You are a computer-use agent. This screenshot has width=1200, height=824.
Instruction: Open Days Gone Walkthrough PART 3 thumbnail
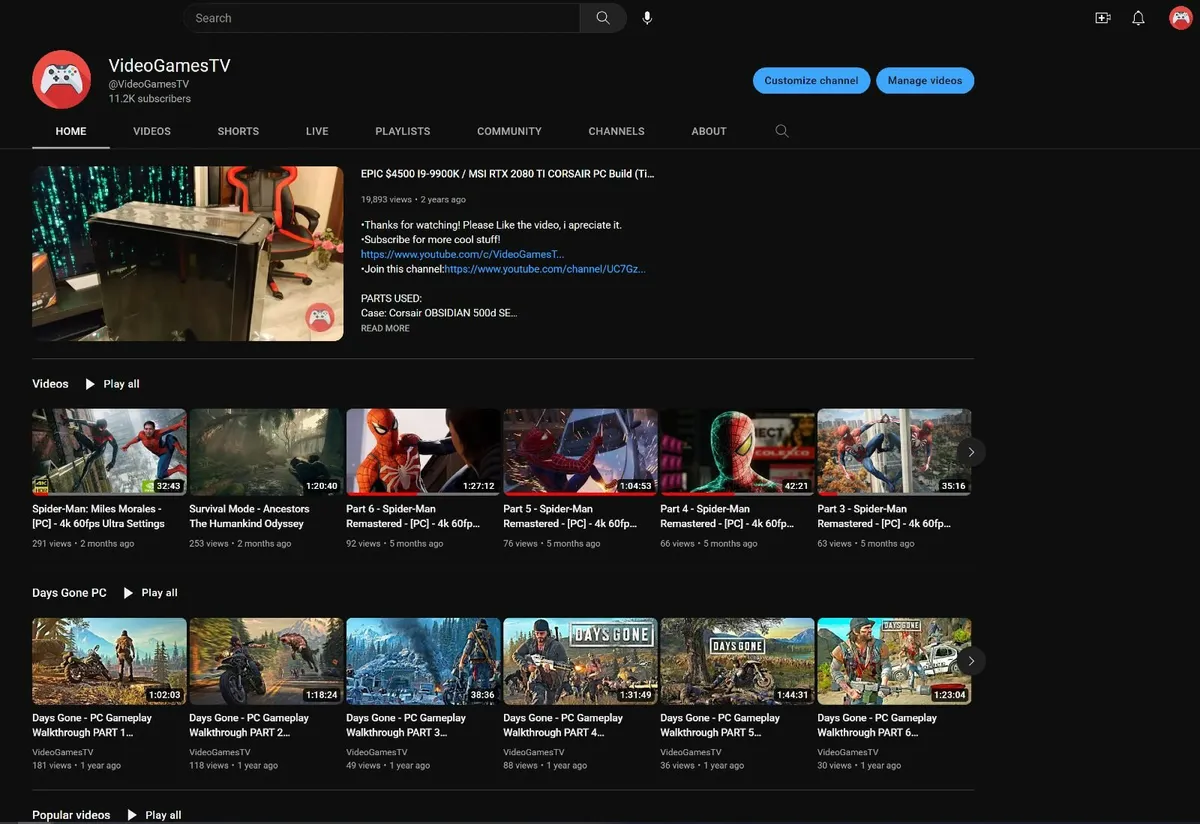423,661
